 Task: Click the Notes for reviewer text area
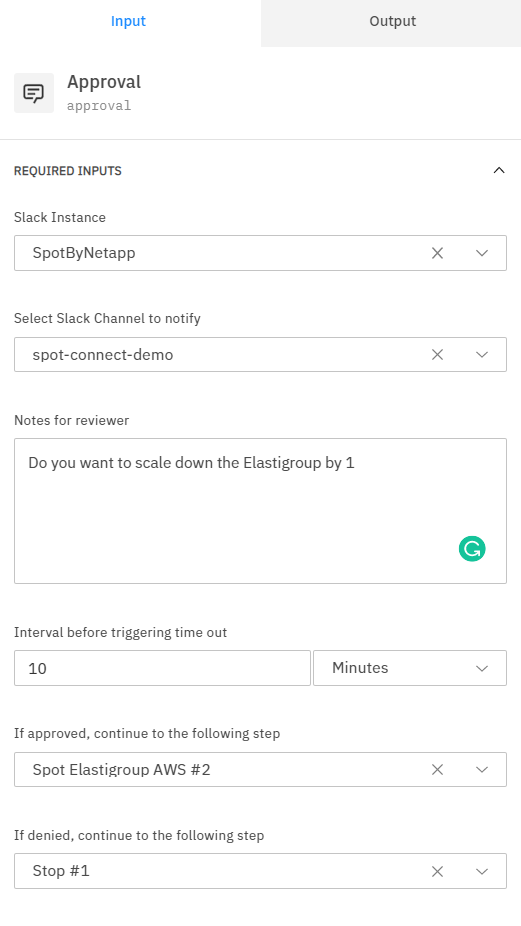260,511
